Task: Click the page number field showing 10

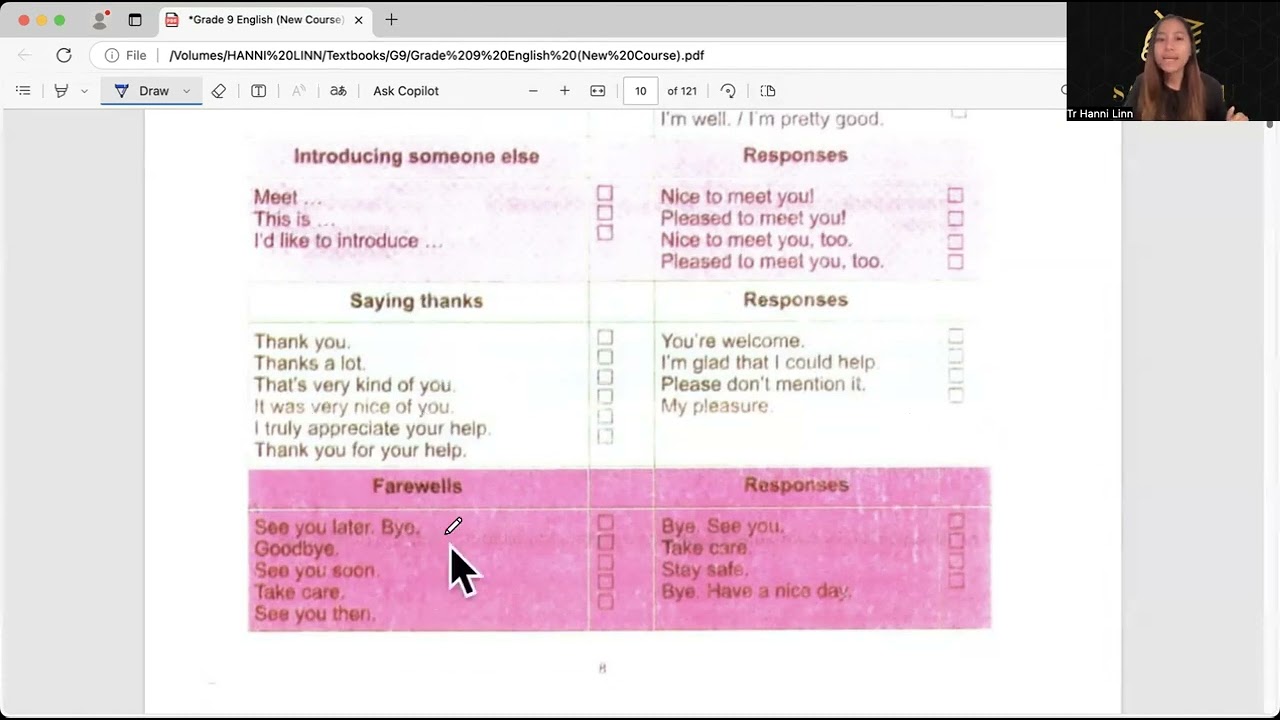Action: [x=641, y=91]
